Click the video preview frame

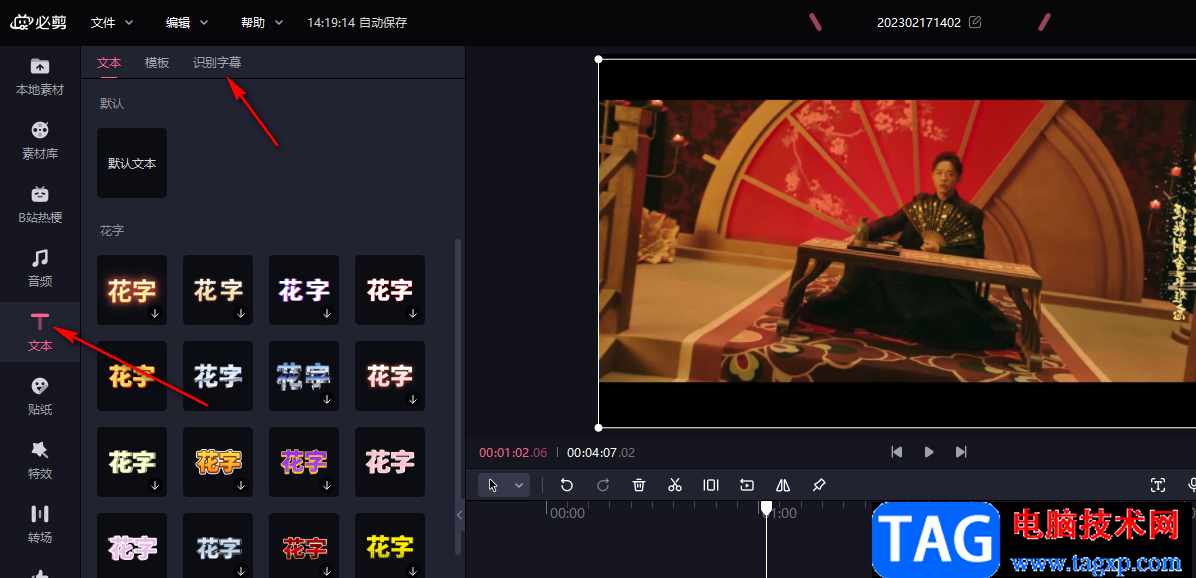897,241
